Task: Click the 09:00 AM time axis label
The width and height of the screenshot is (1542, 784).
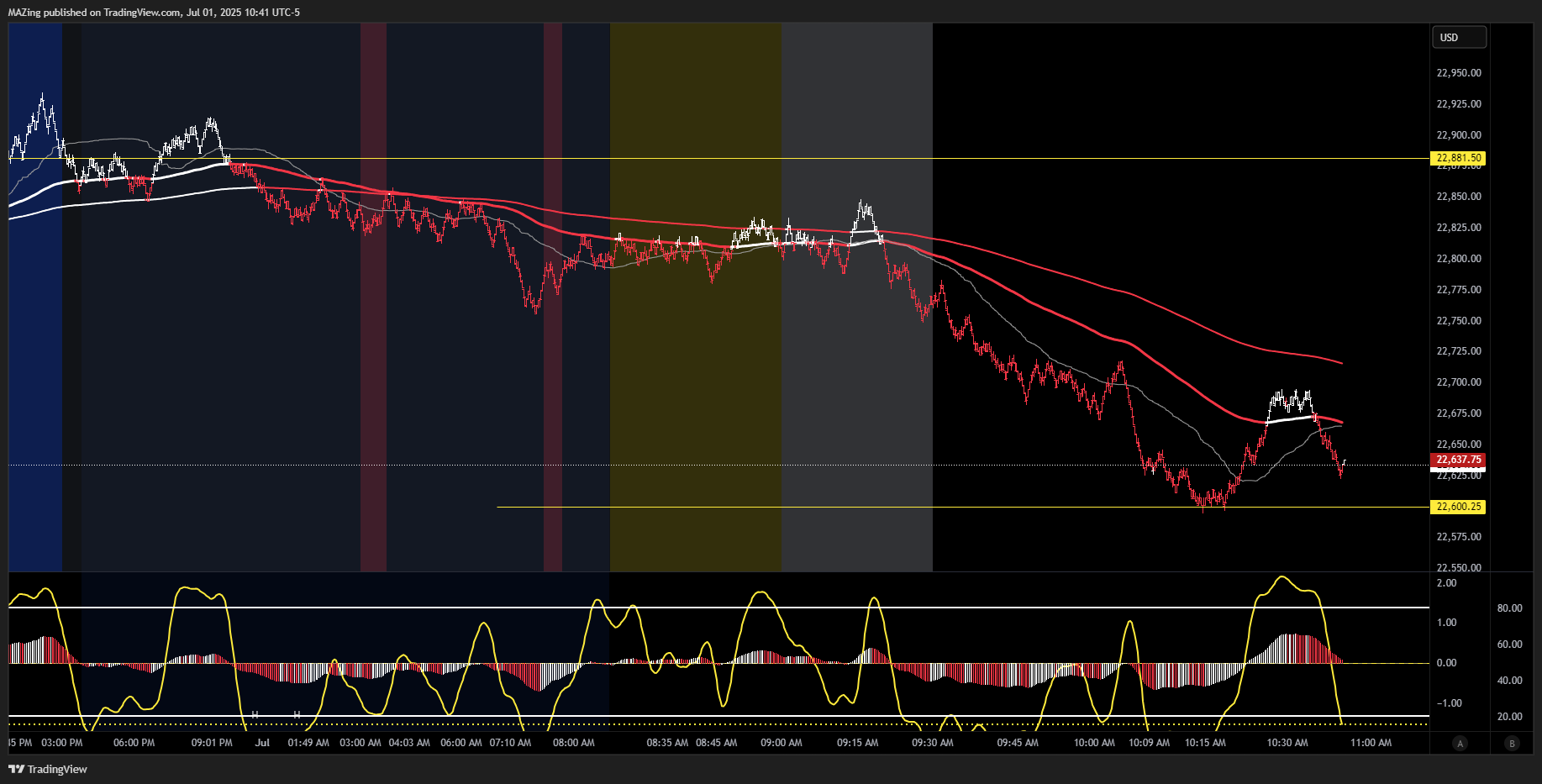Action: click(782, 743)
